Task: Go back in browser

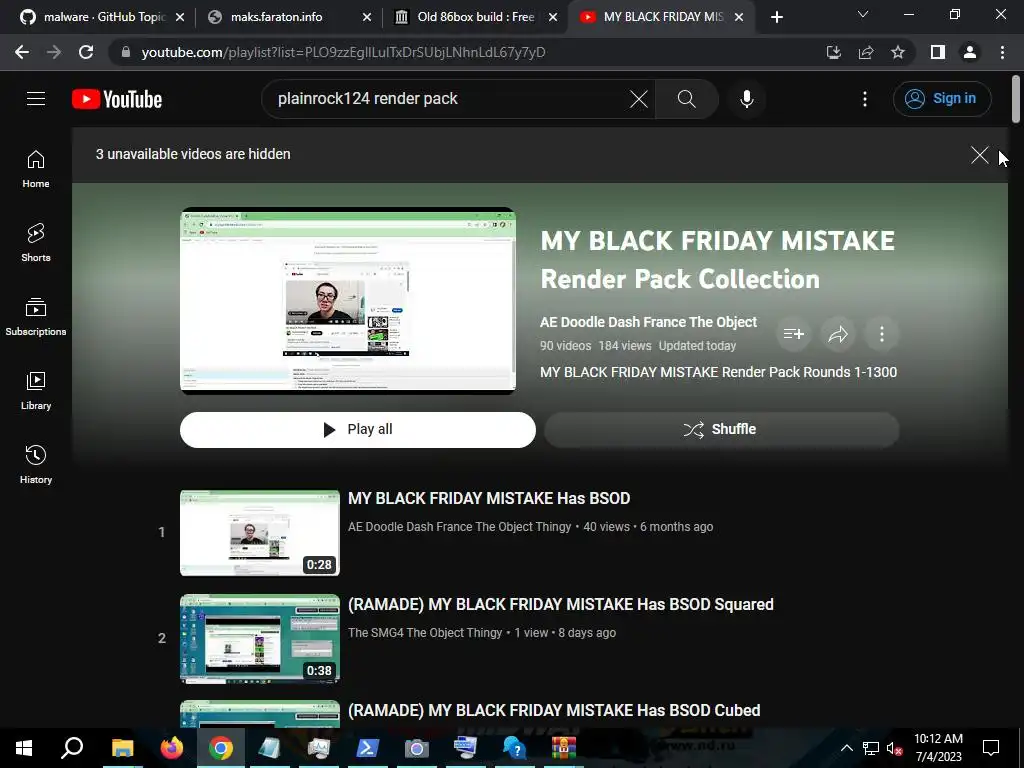Action: (x=22, y=52)
